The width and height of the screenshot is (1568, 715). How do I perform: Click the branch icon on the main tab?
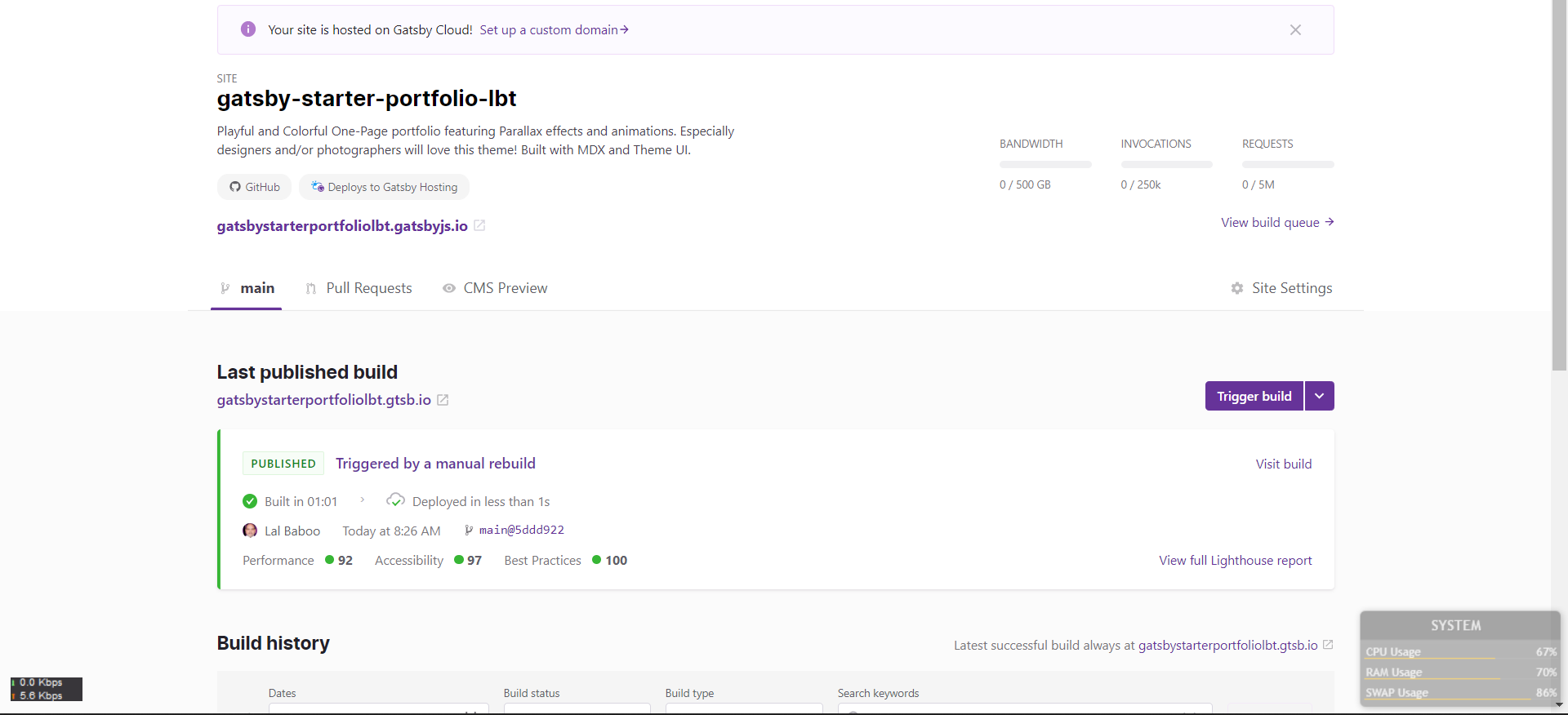225,288
